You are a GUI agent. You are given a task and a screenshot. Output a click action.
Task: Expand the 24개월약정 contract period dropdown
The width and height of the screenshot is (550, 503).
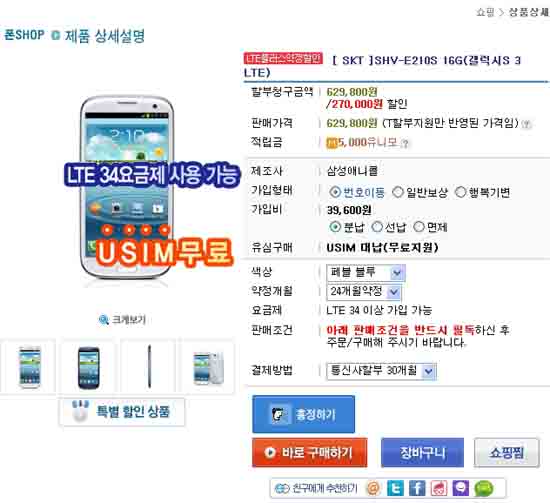pyautogui.click(x=364, y=291)
